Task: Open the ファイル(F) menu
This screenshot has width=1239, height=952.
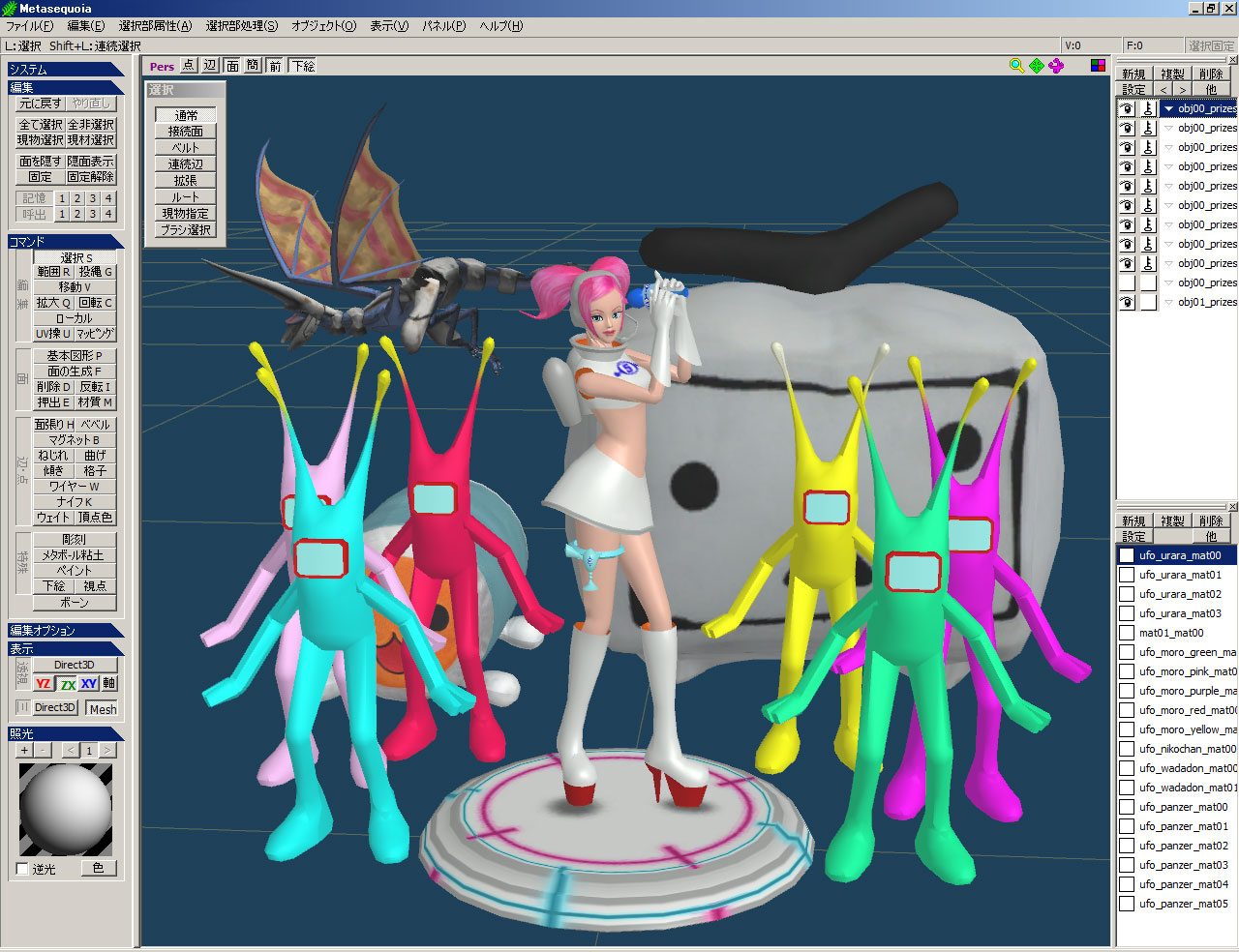Action: [30, 26]
